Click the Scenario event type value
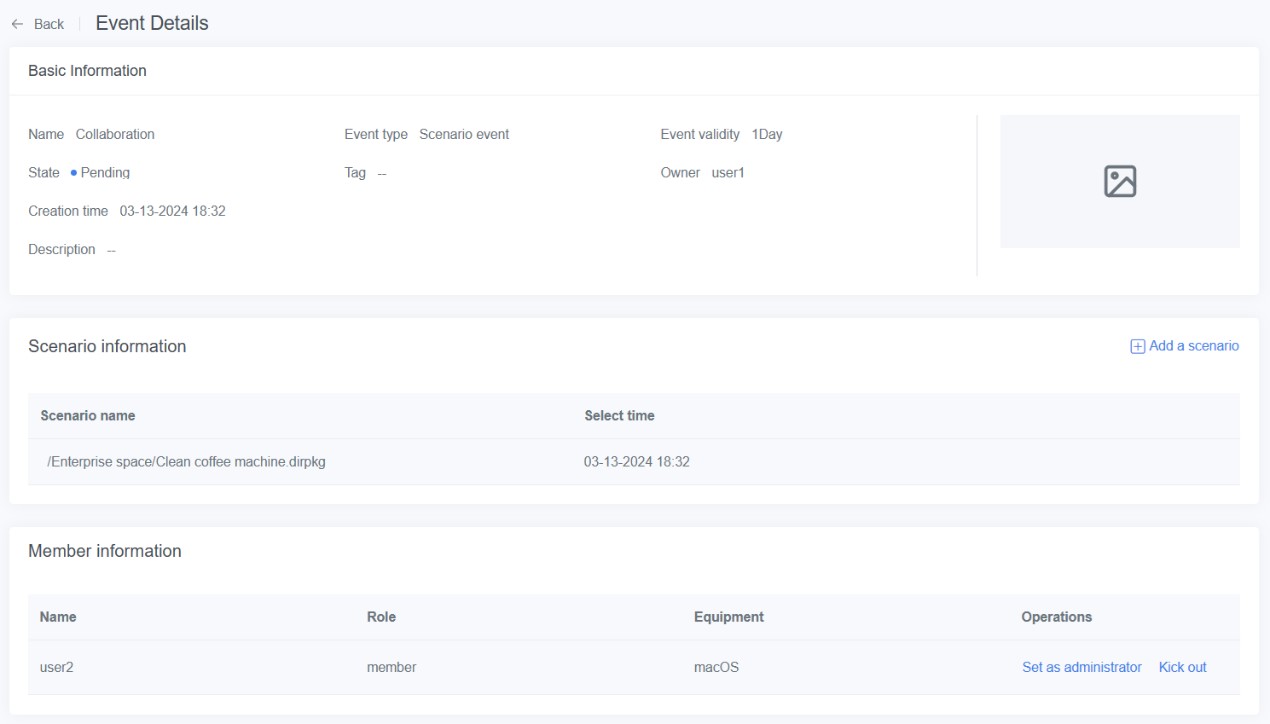The height and width of the screenshot is (724, 1270). click(464, 135)
